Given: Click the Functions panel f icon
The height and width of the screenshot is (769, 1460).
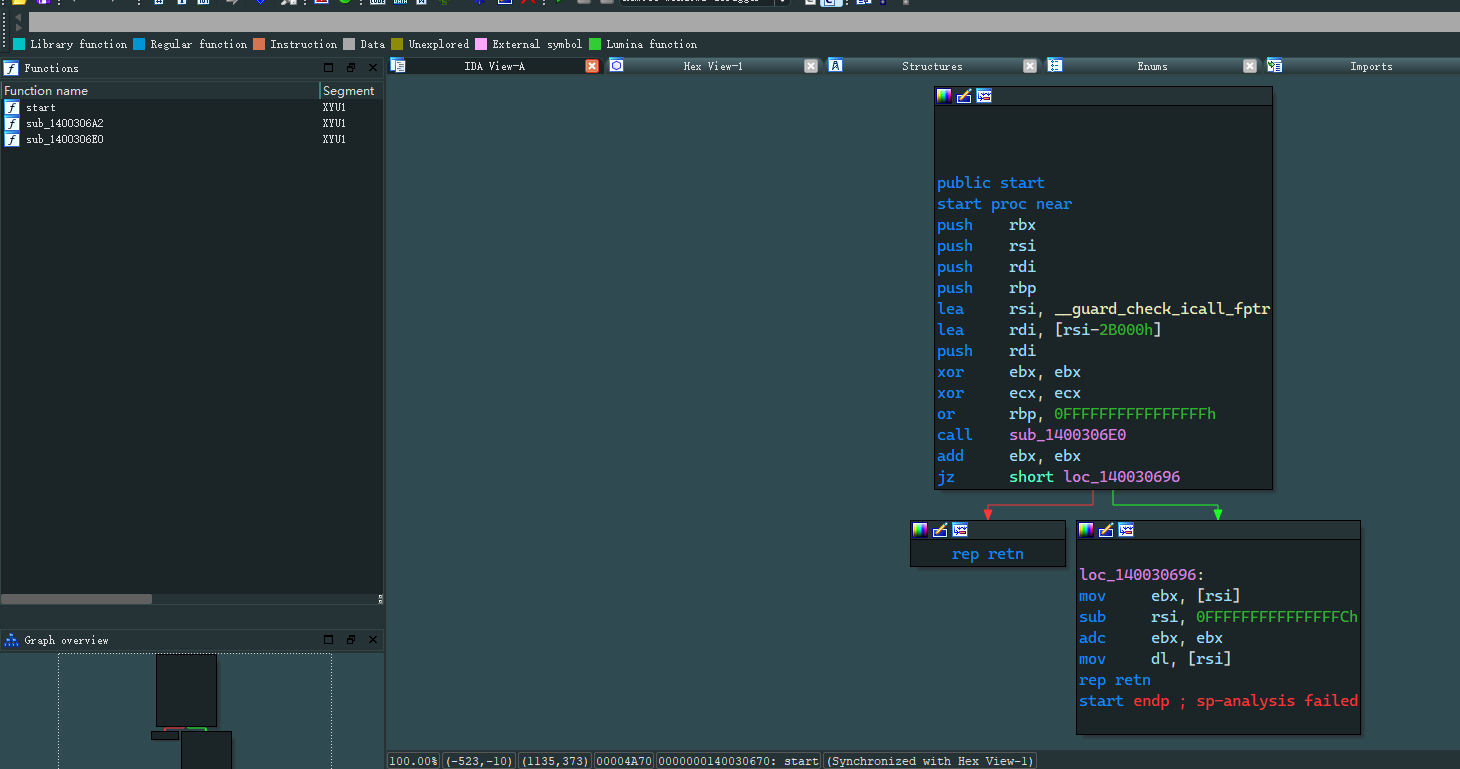Looking at the screenshot, I should click(11, 68).
